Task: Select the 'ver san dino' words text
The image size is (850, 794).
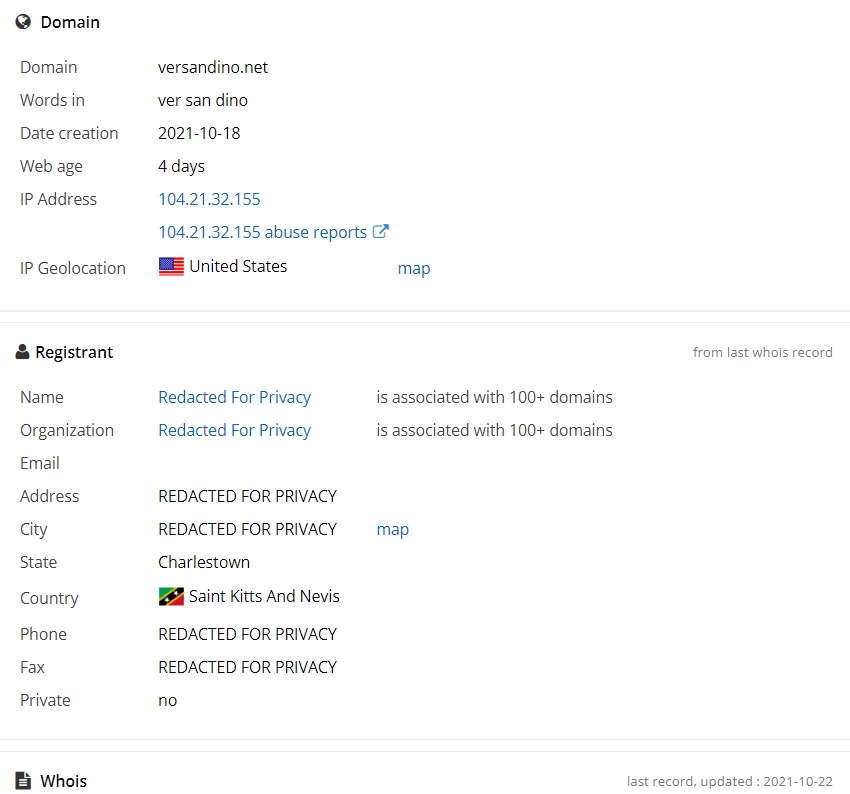Action: [203, 100]
